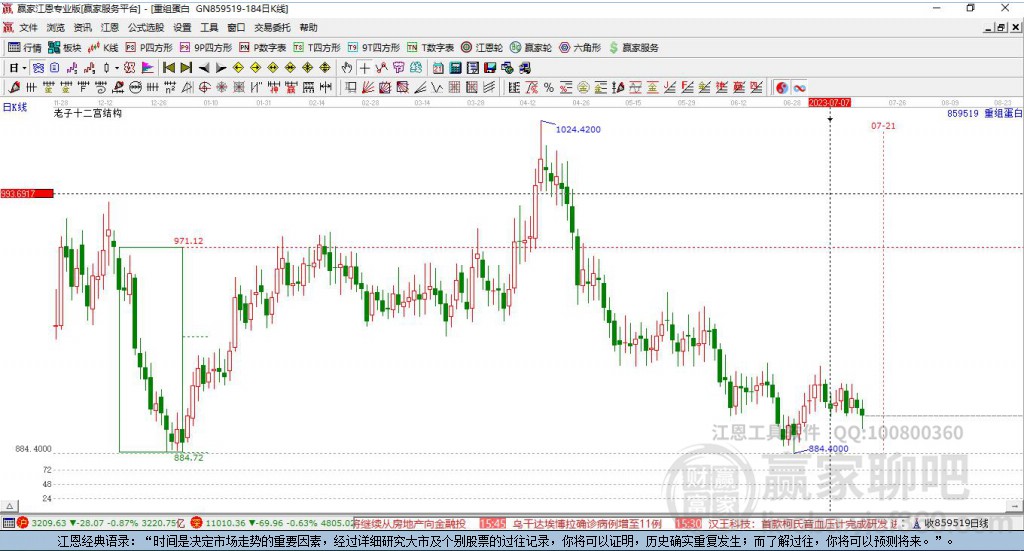Open the 赢家轮 wheel tool
The image size is (1024, 551).
[530, 48]
